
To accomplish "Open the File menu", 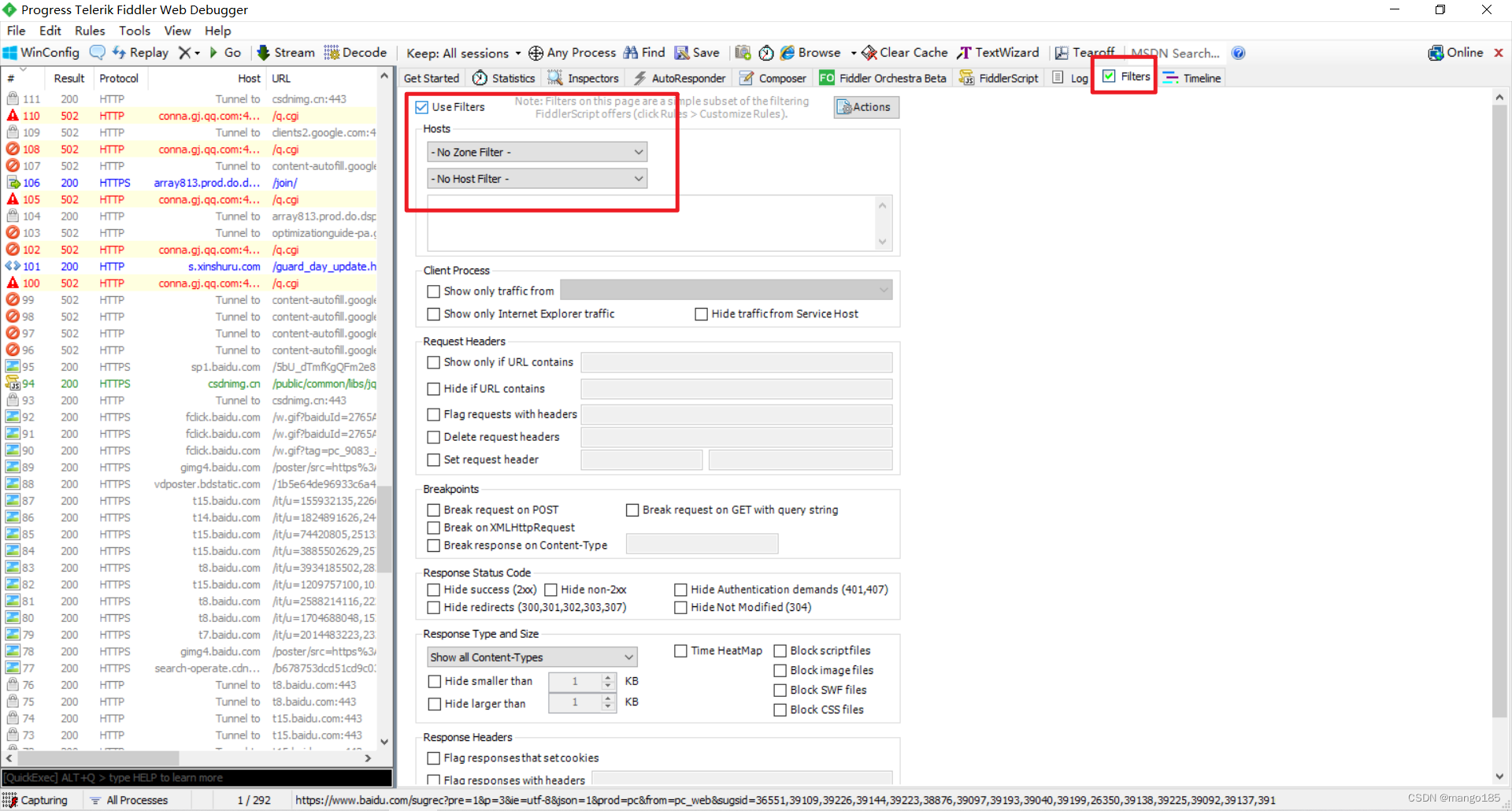I will pos(16,31).
